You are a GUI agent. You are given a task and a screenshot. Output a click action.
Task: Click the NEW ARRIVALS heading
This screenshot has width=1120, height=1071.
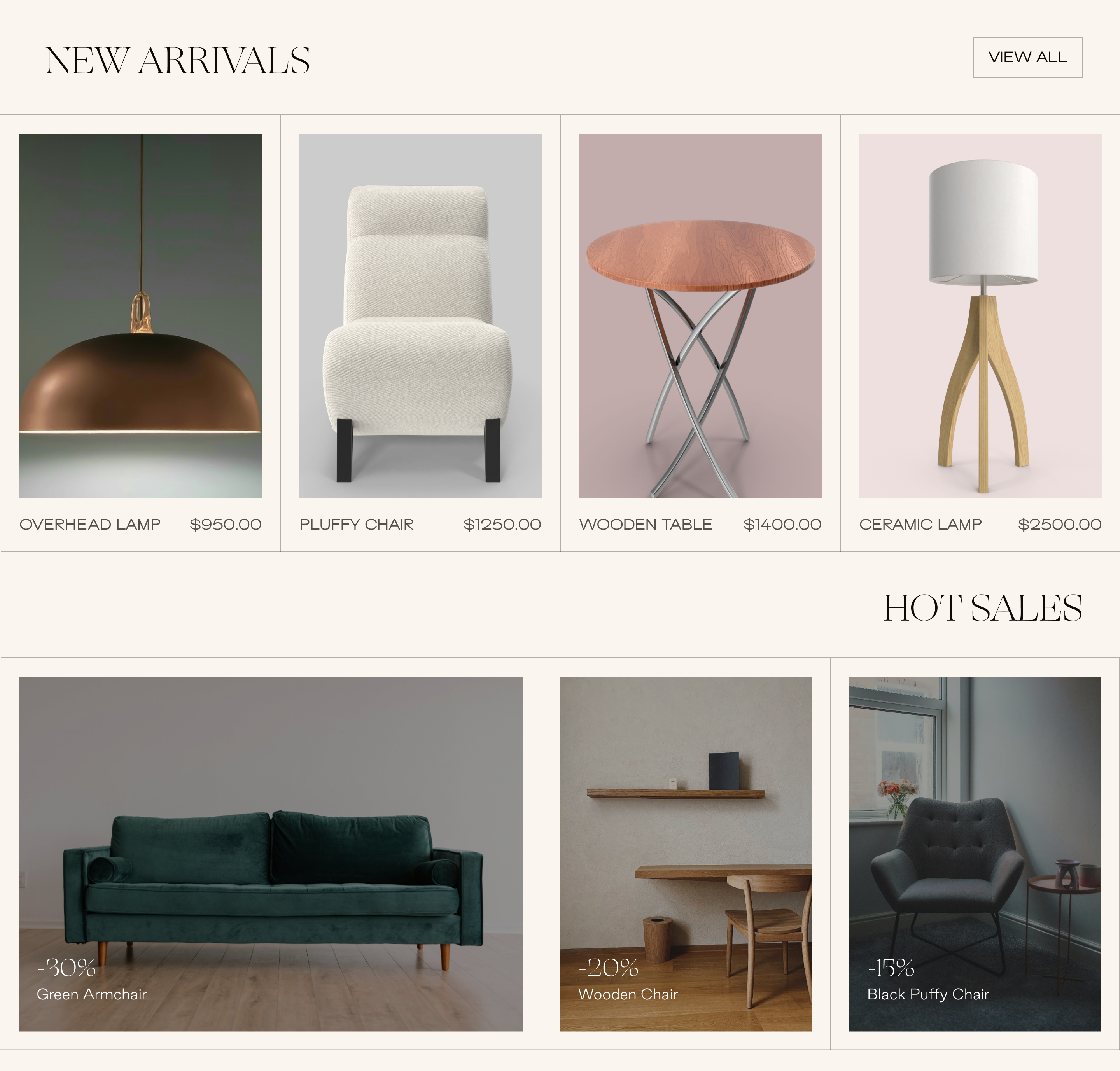coord(178,61)
